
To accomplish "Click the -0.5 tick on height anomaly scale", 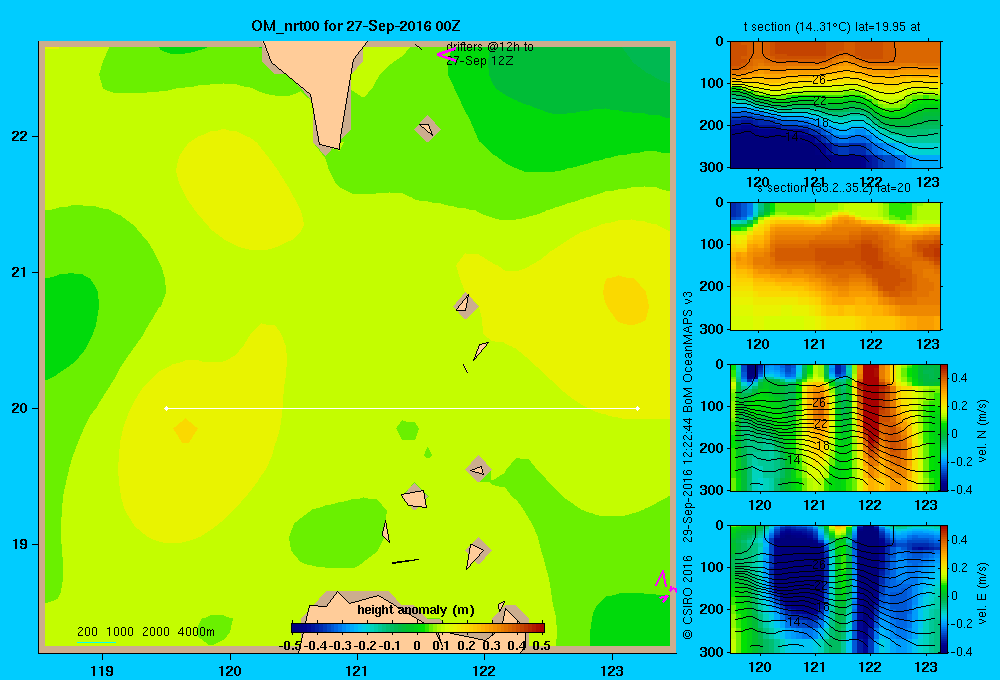I will click(x=290, y=646).
